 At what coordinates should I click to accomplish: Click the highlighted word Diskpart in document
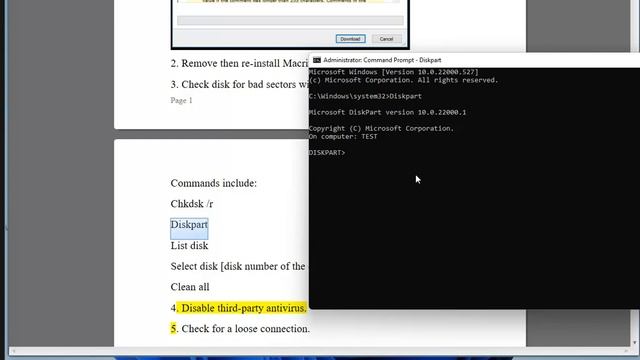click(189, 225)
